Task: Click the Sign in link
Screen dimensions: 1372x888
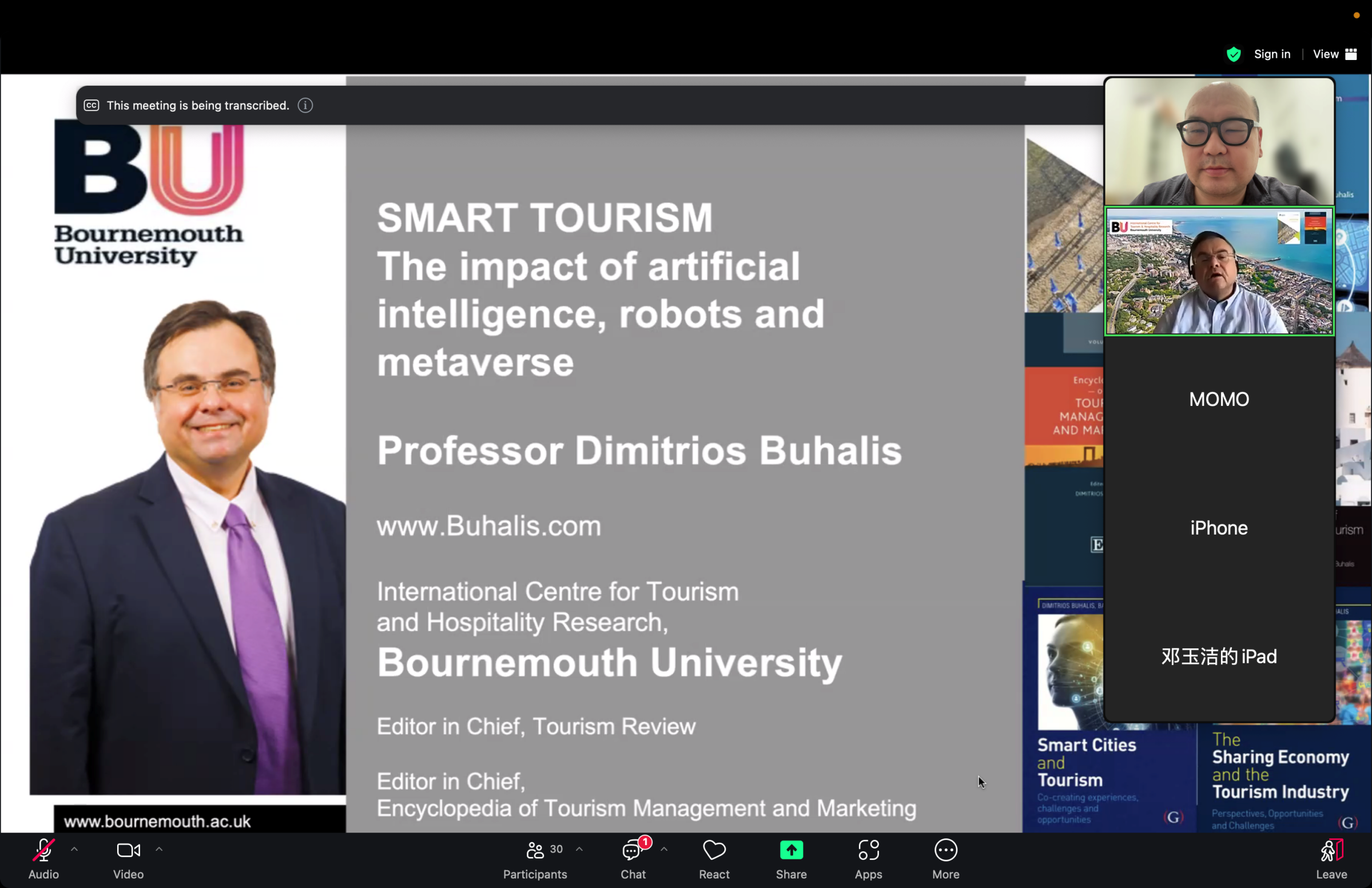Action: pyautogui.click(x=1272, y=54)
